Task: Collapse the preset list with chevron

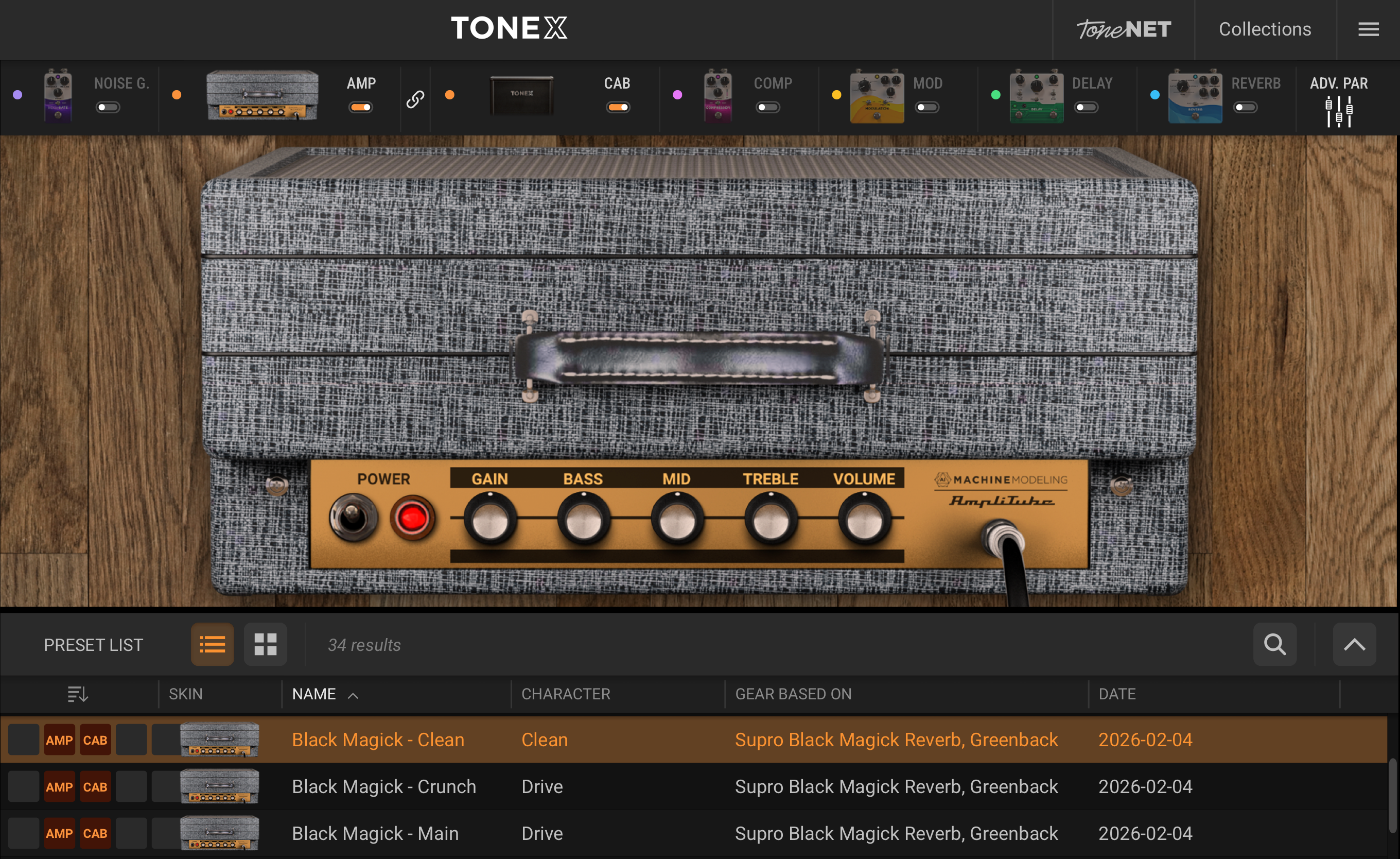Action: point(1355,644)
